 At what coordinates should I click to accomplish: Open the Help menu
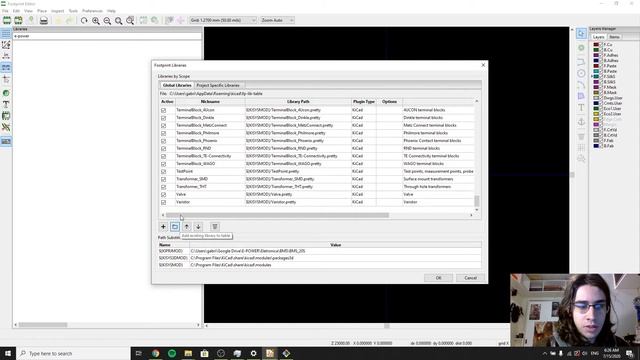click(111, 11)
